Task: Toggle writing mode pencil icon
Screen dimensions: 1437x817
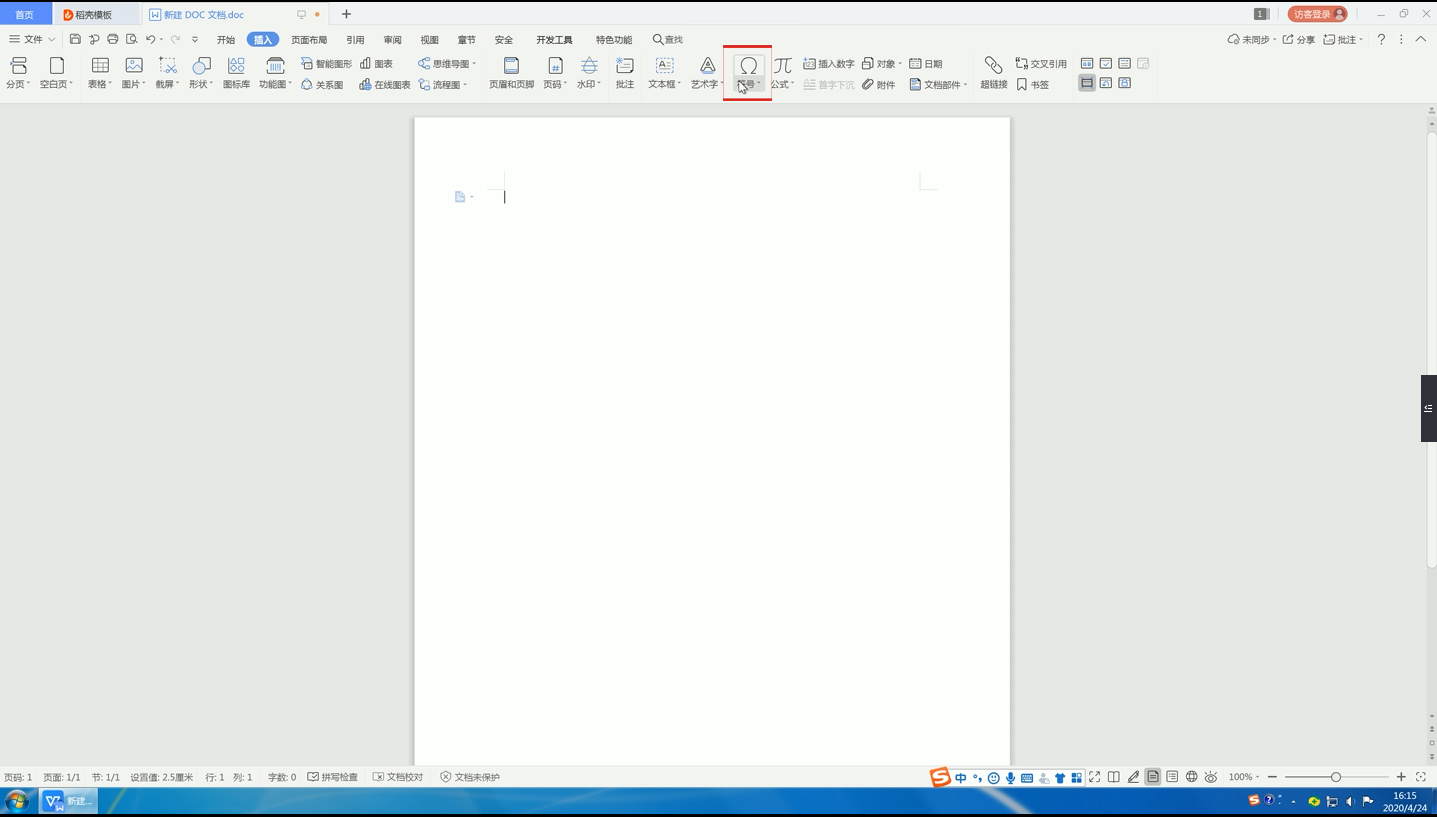Action: [1133, 777]
